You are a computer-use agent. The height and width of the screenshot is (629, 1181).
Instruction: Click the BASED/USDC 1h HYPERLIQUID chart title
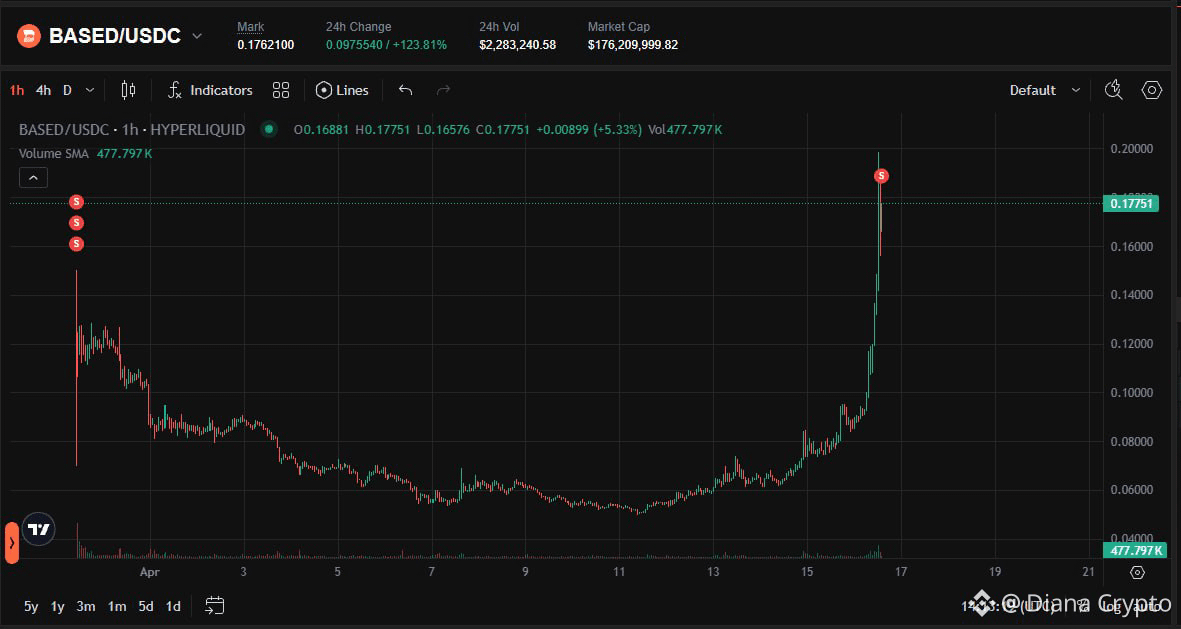[132, 130]
